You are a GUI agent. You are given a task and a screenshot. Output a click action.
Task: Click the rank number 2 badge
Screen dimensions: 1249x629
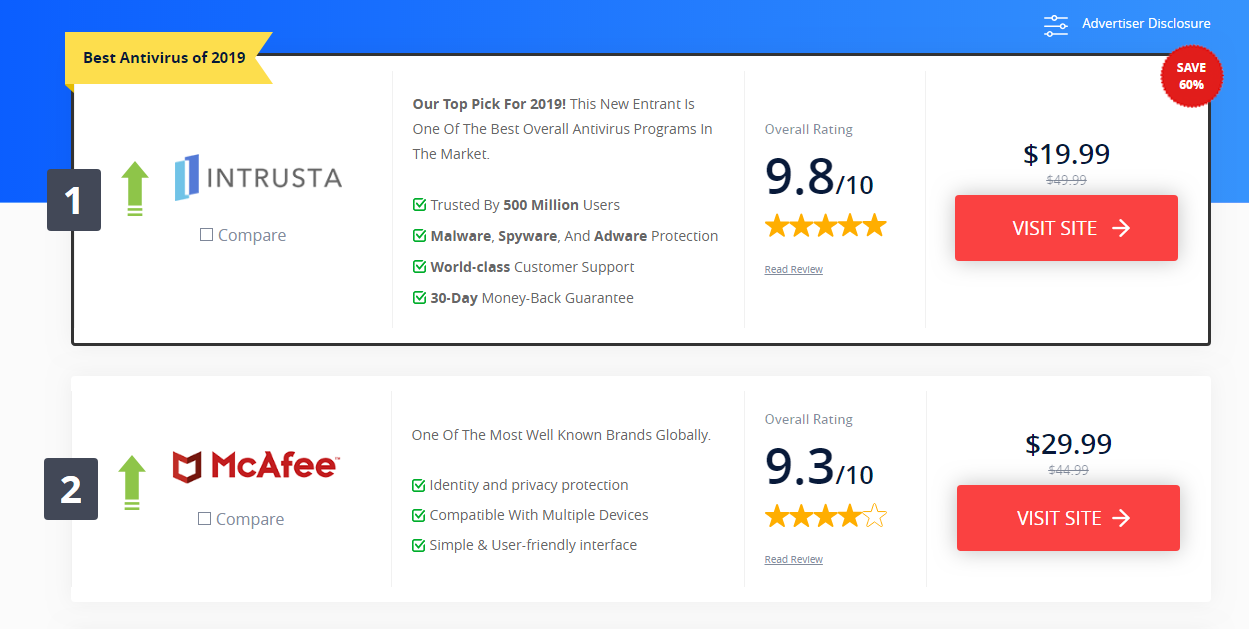[x=71, y=490]
